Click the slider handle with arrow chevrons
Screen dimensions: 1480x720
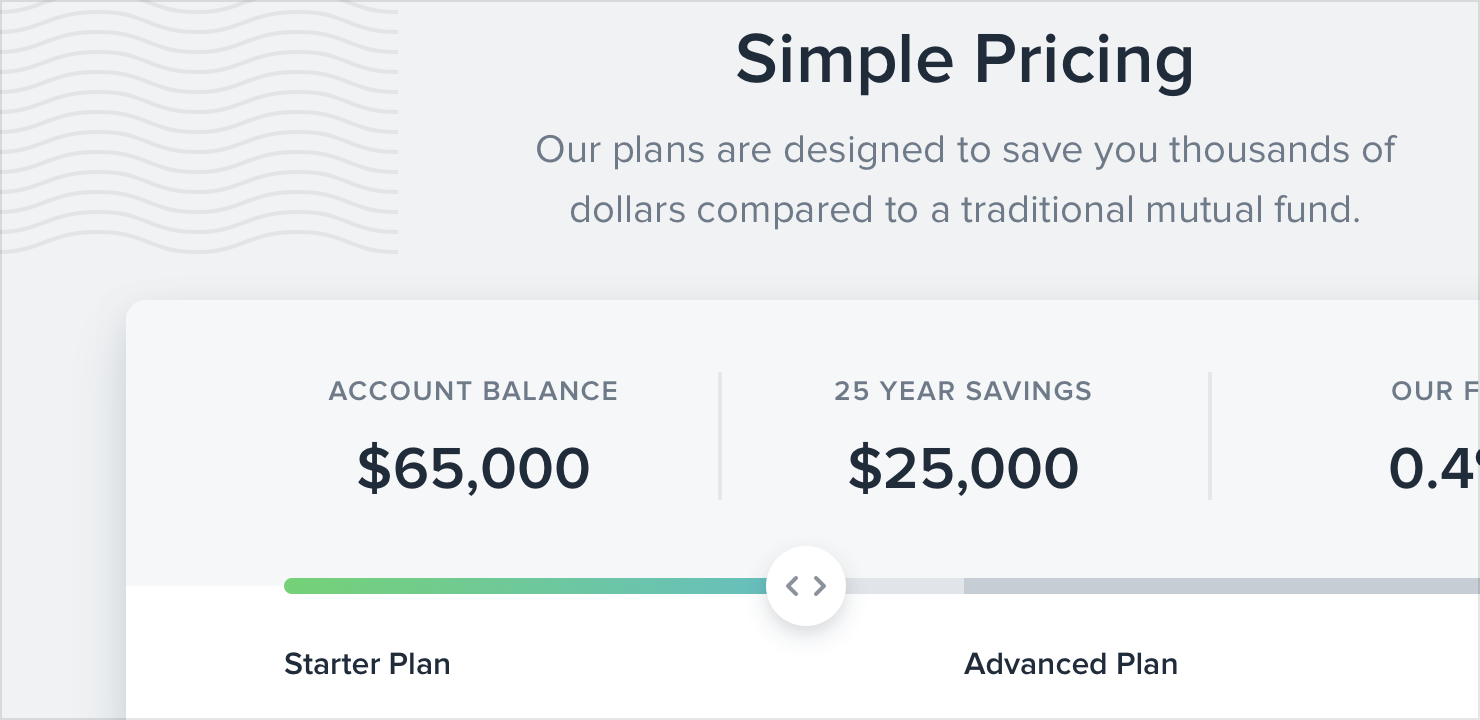(806, 586)
